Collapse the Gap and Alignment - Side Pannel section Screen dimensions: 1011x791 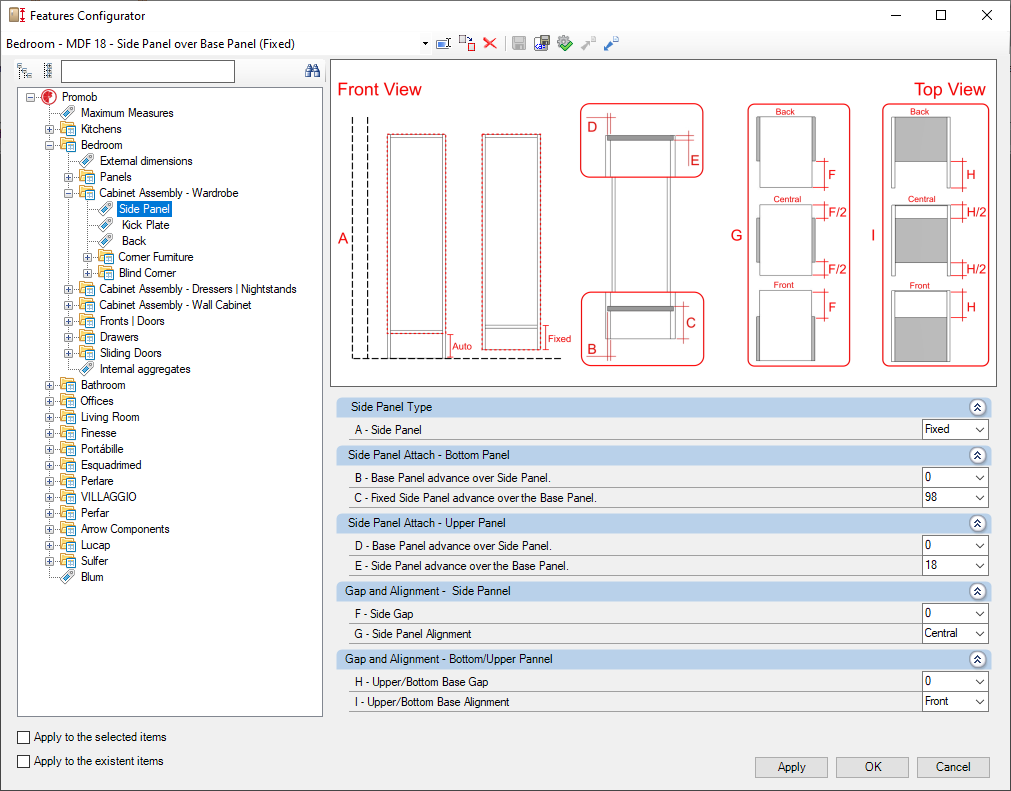click(x=977, y=591)
